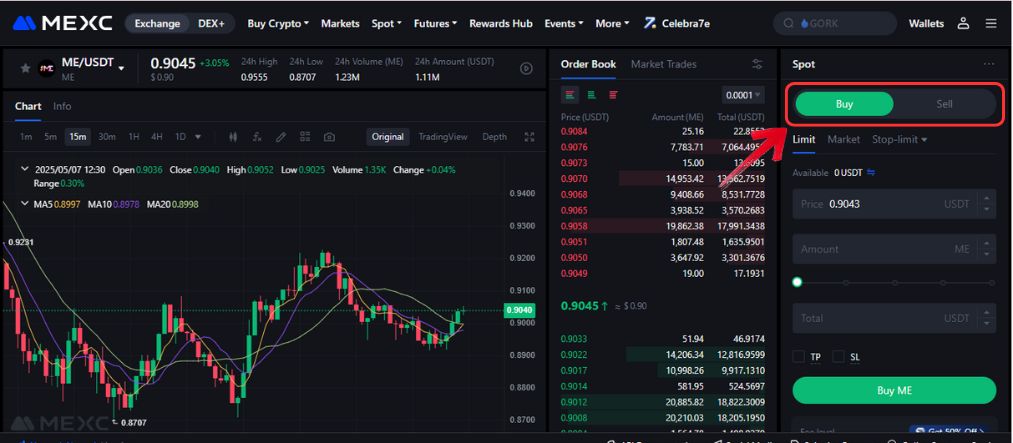
Task: Select the 4H timeframe
Action: (x=156, y=137)
